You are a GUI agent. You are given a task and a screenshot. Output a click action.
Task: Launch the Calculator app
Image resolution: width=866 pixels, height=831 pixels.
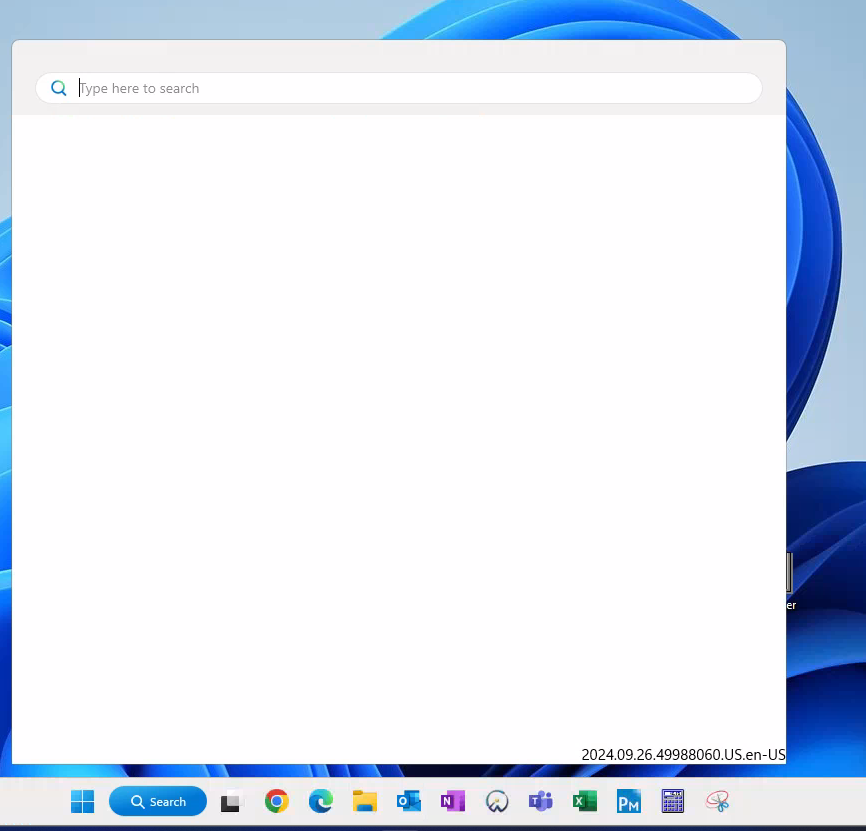(x=672, y=801)
